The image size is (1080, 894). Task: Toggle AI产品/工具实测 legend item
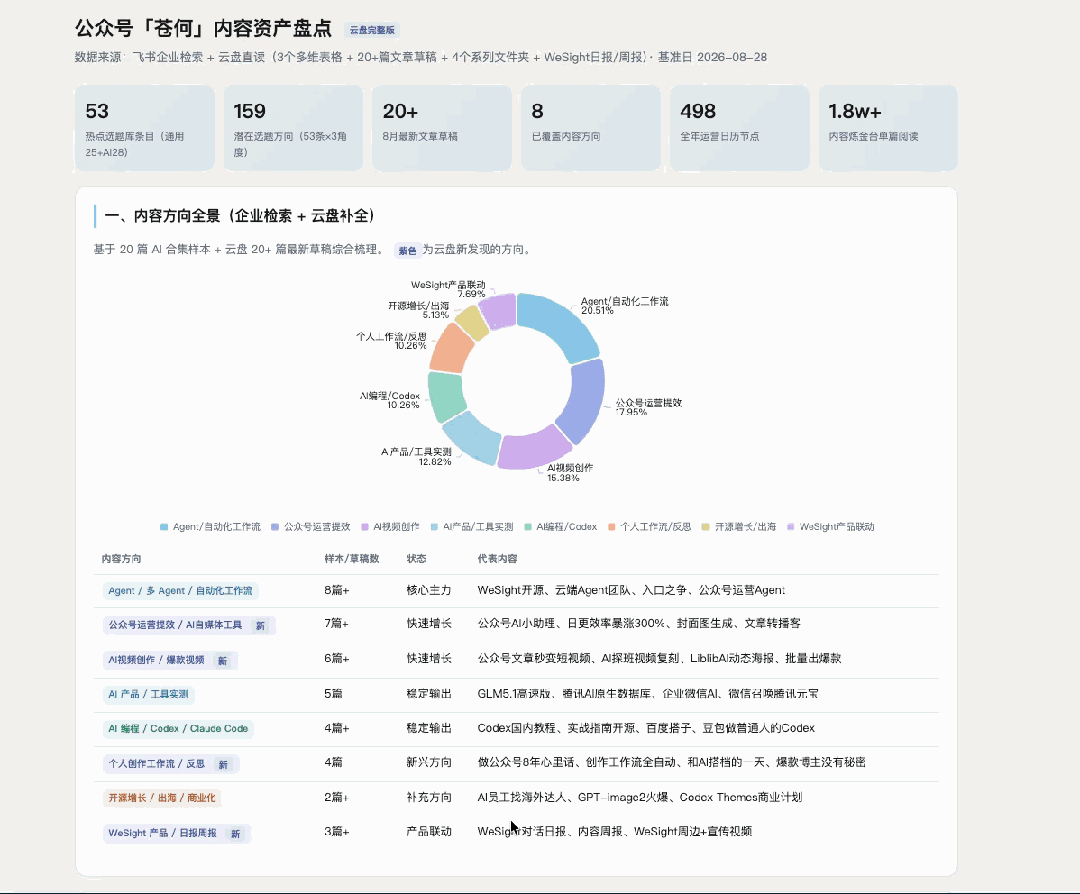[472, 527]
